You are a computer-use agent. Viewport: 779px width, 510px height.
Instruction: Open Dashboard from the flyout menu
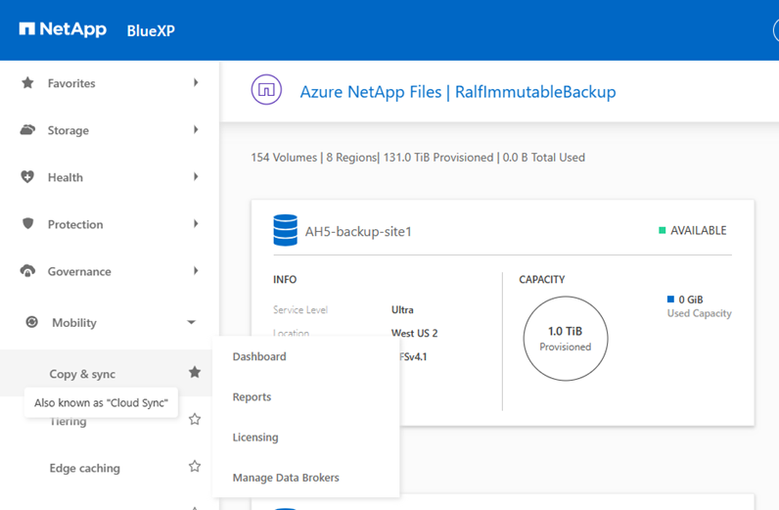click(x=259, y=357)
